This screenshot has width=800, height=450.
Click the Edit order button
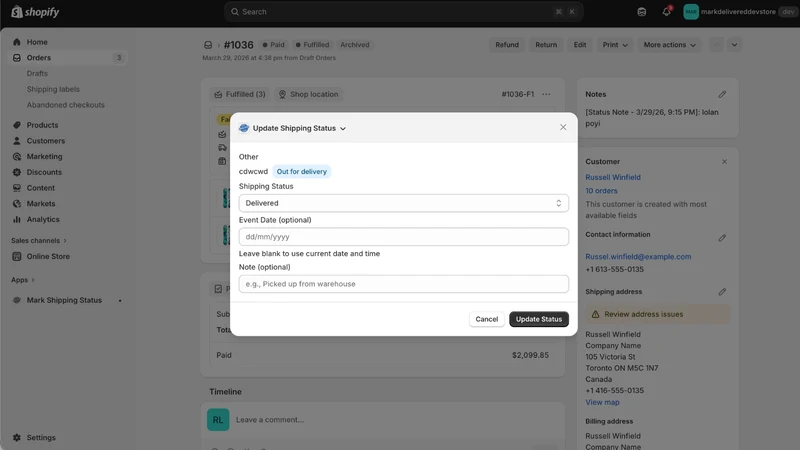pos(580,45)
